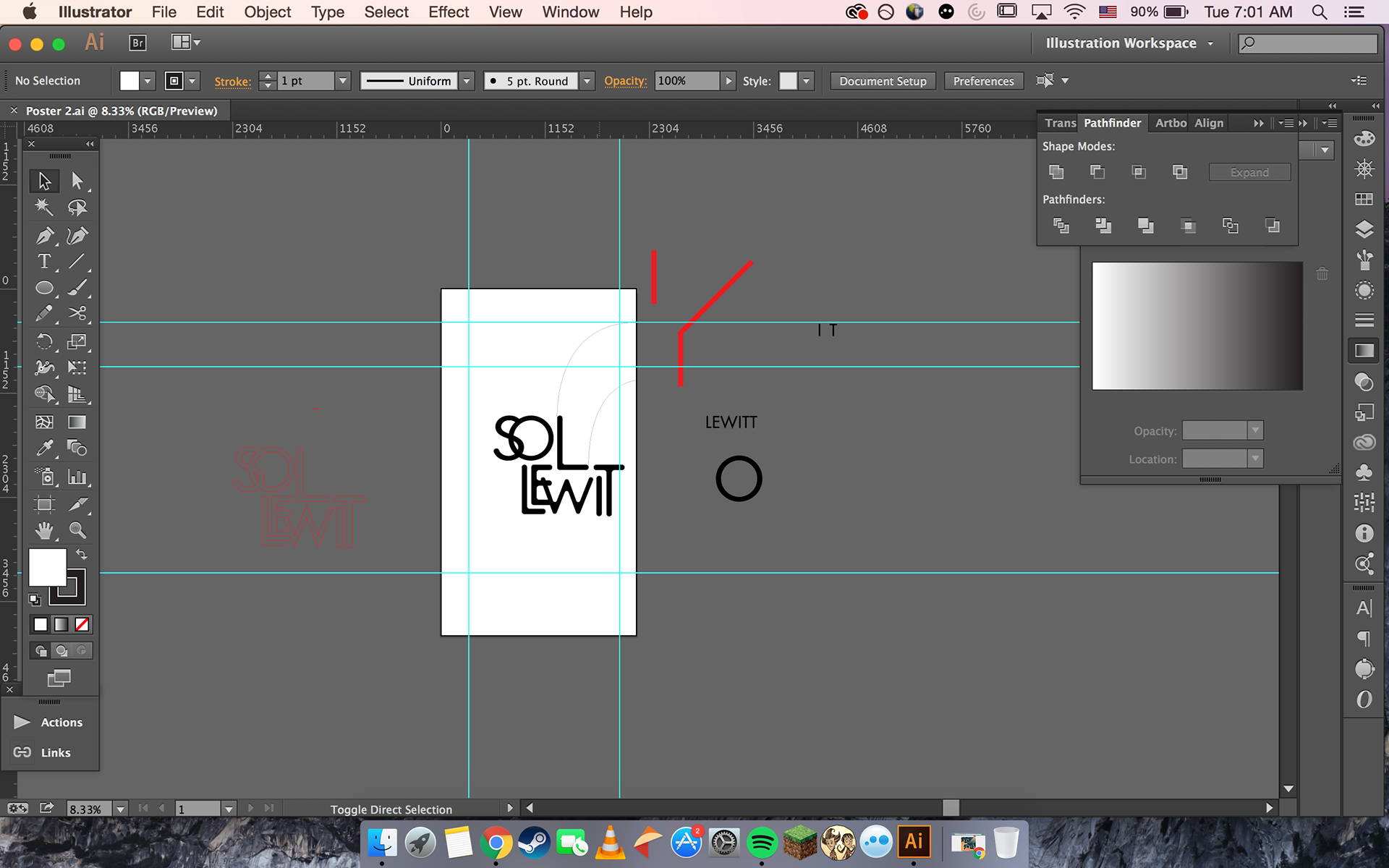Click the white Fill color box
Image resolution: width=1389 pixels, height=868 pixels.
47,567
